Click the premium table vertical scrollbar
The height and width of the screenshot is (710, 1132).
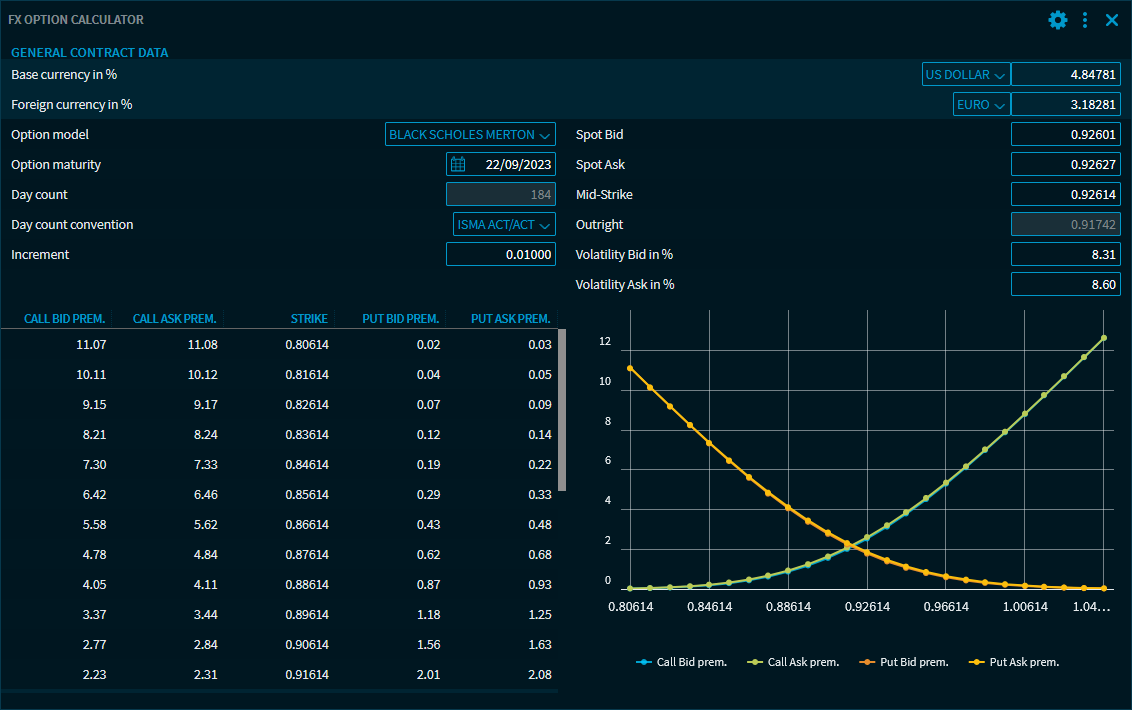562,410
